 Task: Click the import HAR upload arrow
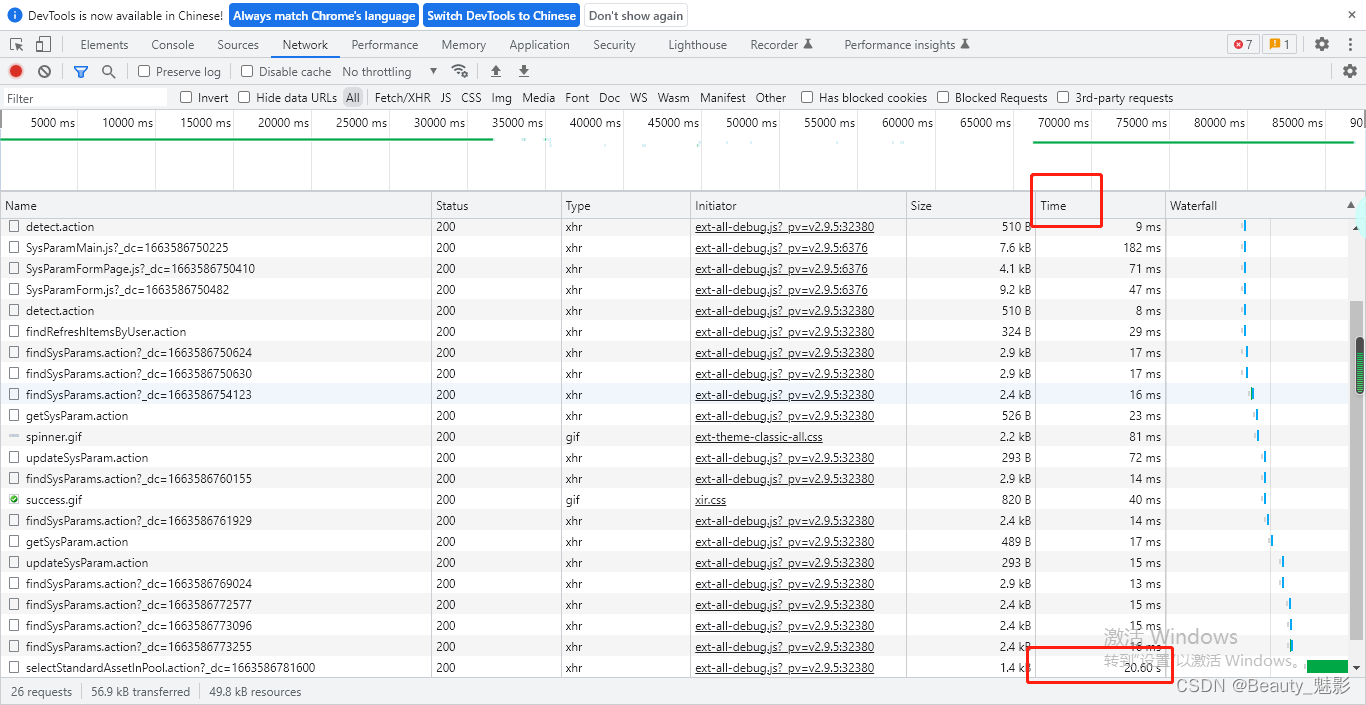tap(496, 72)
